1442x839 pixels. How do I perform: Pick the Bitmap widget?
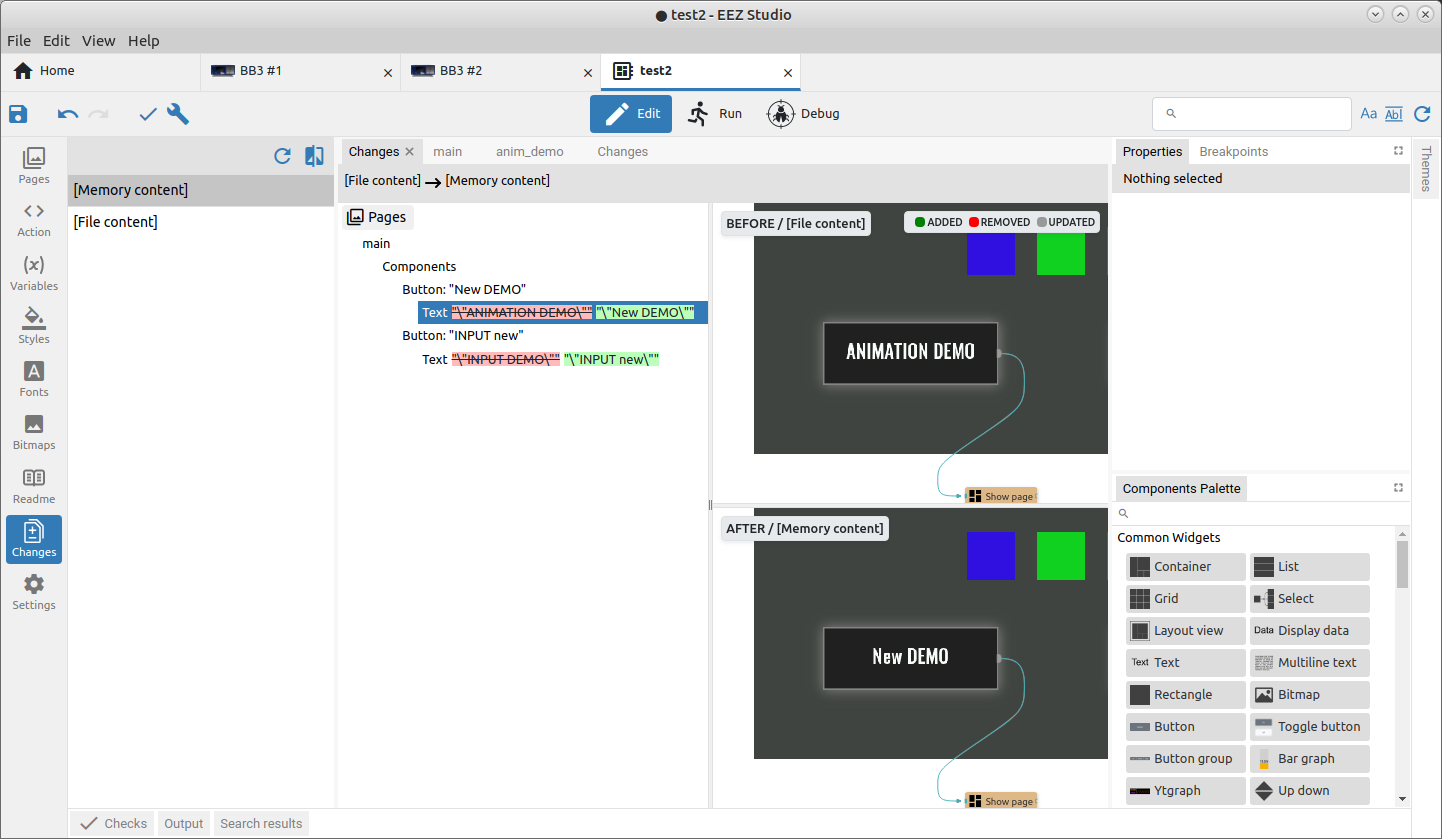(x=1310, y=695)
